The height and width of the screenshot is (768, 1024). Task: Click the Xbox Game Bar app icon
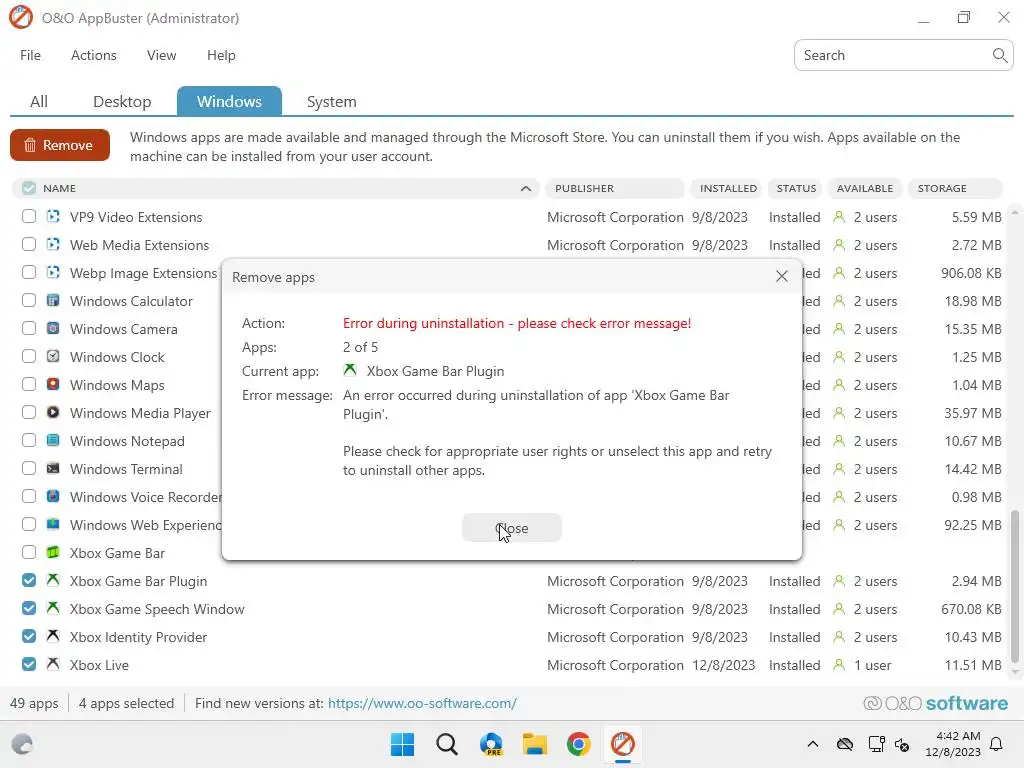[53, 552]
